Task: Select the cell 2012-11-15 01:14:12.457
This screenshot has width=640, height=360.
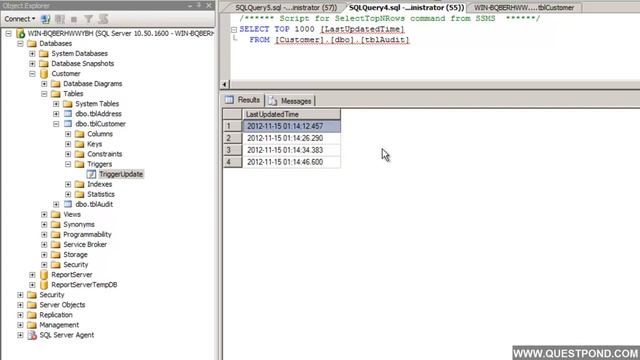Action: [x=291, y=126]
